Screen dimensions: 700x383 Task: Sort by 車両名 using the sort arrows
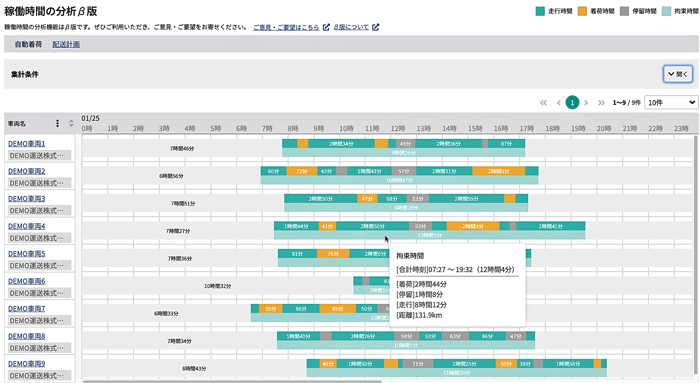coord(71,124)
